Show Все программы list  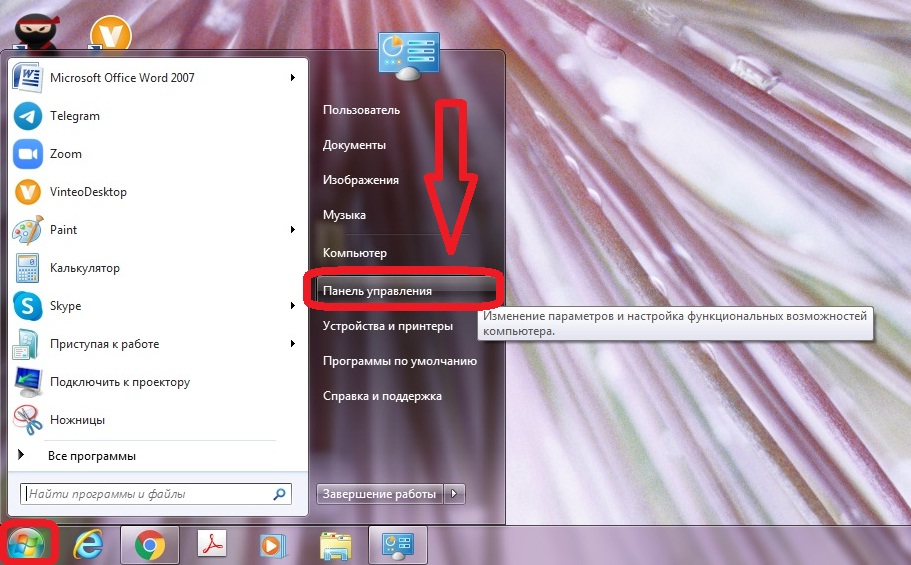[x=91, y=456]
